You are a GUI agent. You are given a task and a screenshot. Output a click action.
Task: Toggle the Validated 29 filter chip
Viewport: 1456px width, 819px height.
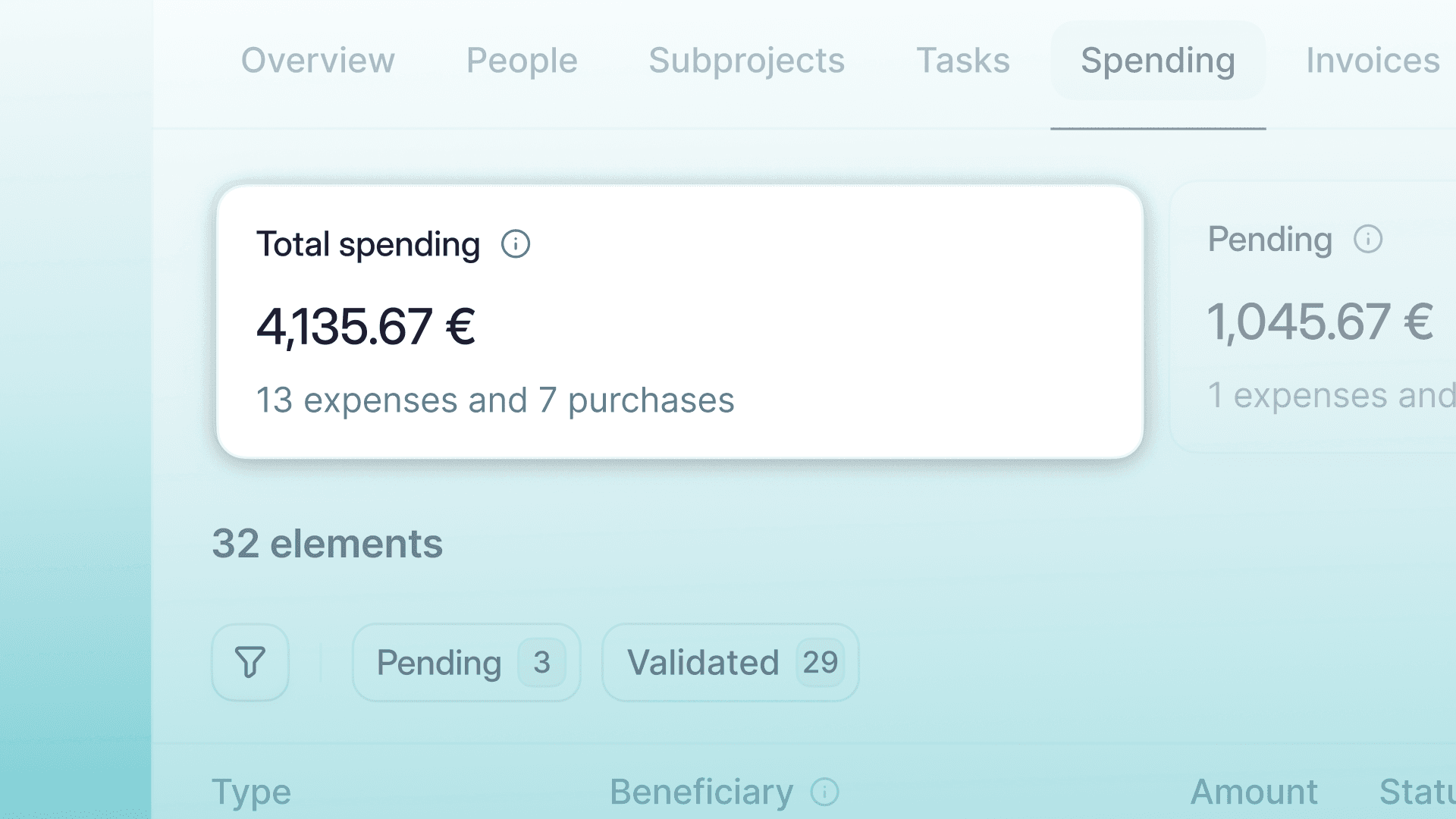coord(730,662)
